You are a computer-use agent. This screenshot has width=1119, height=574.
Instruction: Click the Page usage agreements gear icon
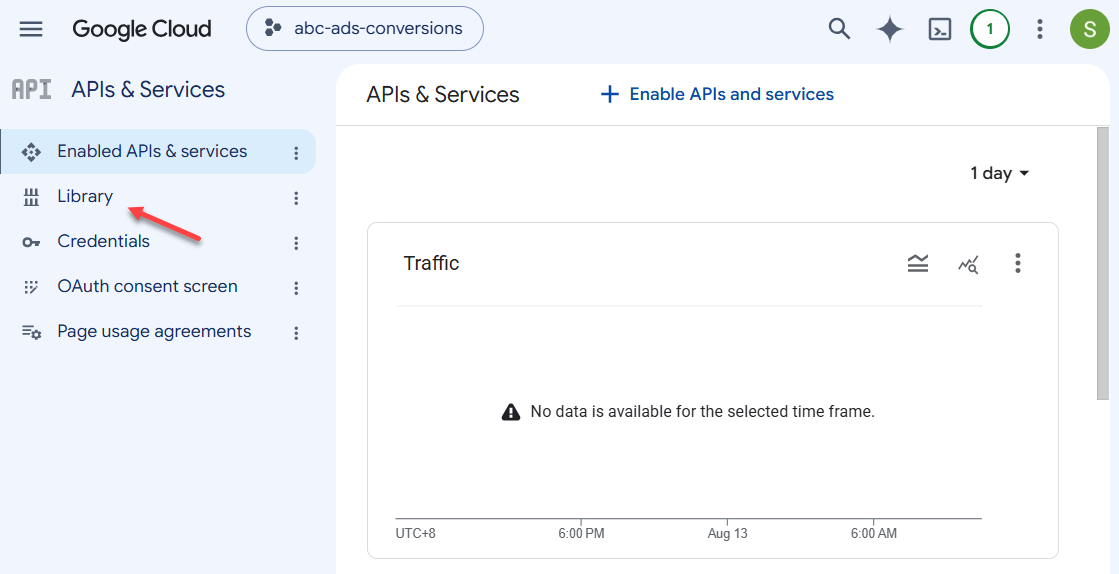coord(31,332)
